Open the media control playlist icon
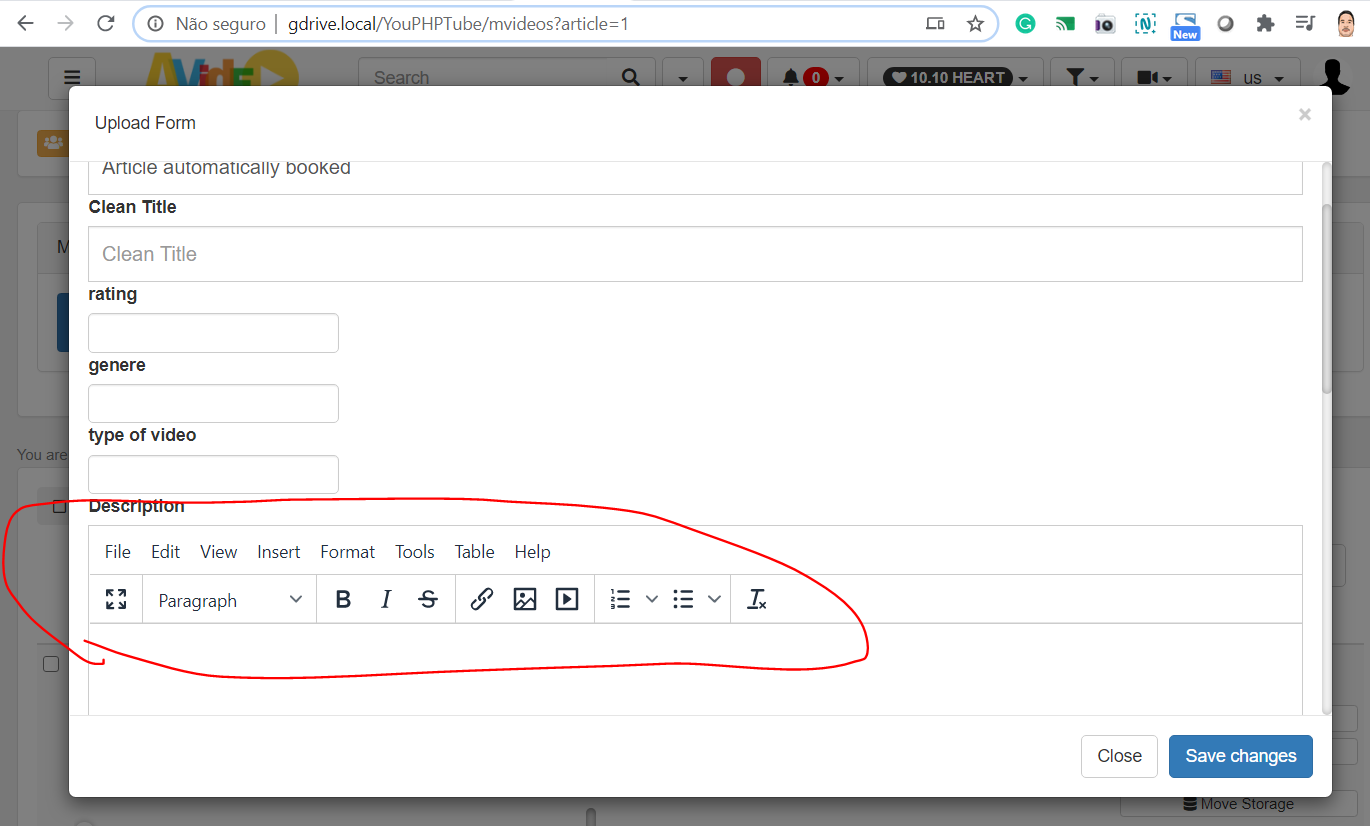Viewport: 1370px width, 826px height. click(x=1305, y=24)
